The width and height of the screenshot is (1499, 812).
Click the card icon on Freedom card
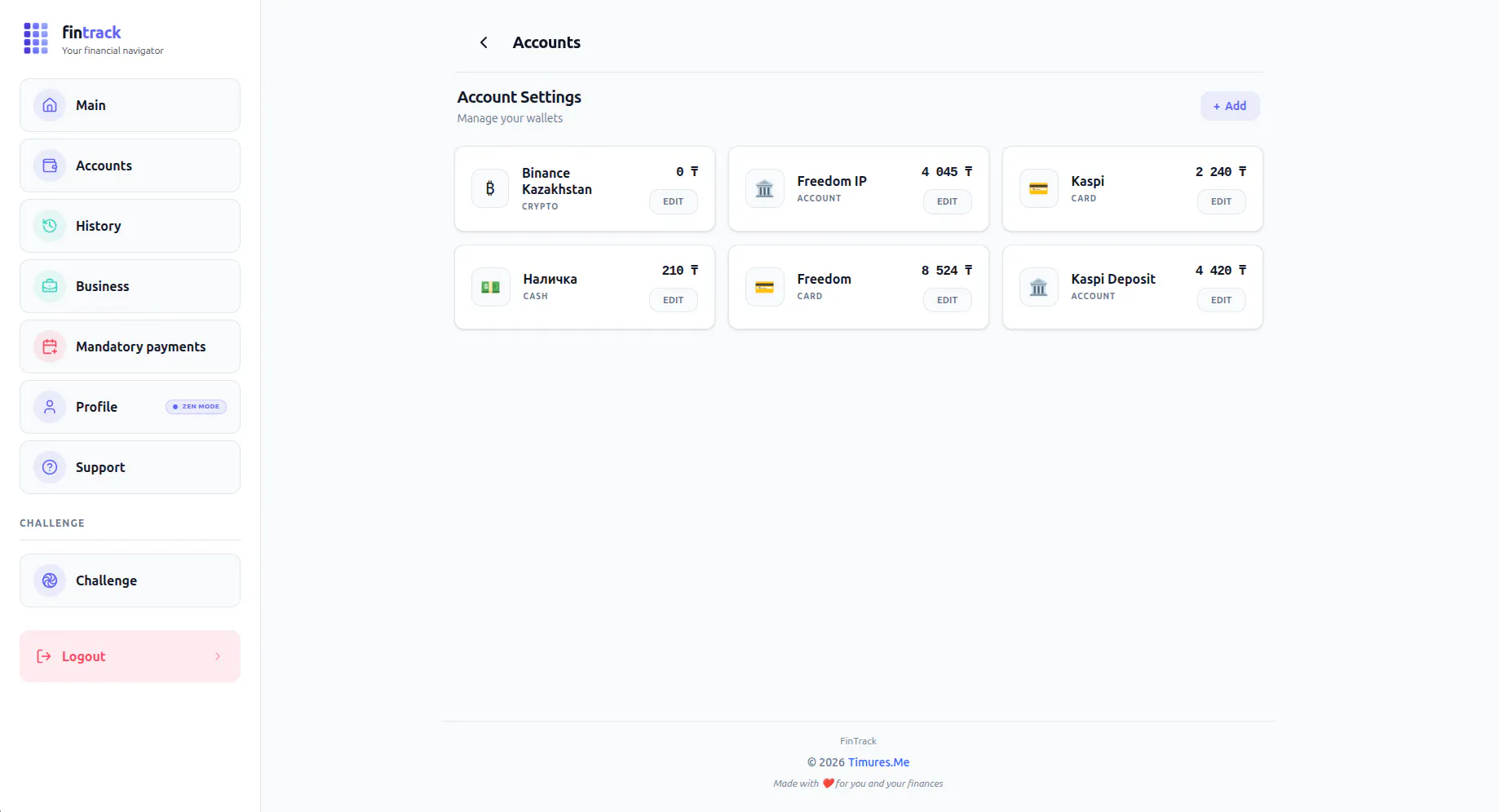pyautogui.click(x=764, y=287)
